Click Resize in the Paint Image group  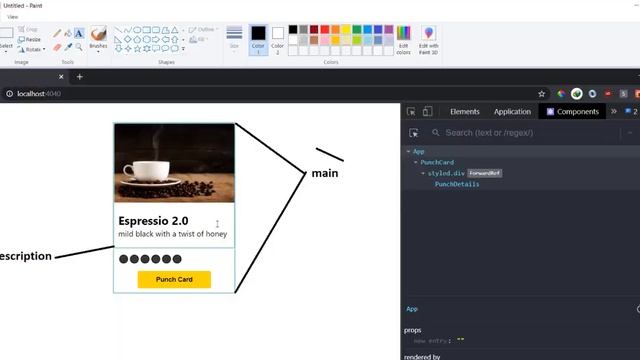29,40
